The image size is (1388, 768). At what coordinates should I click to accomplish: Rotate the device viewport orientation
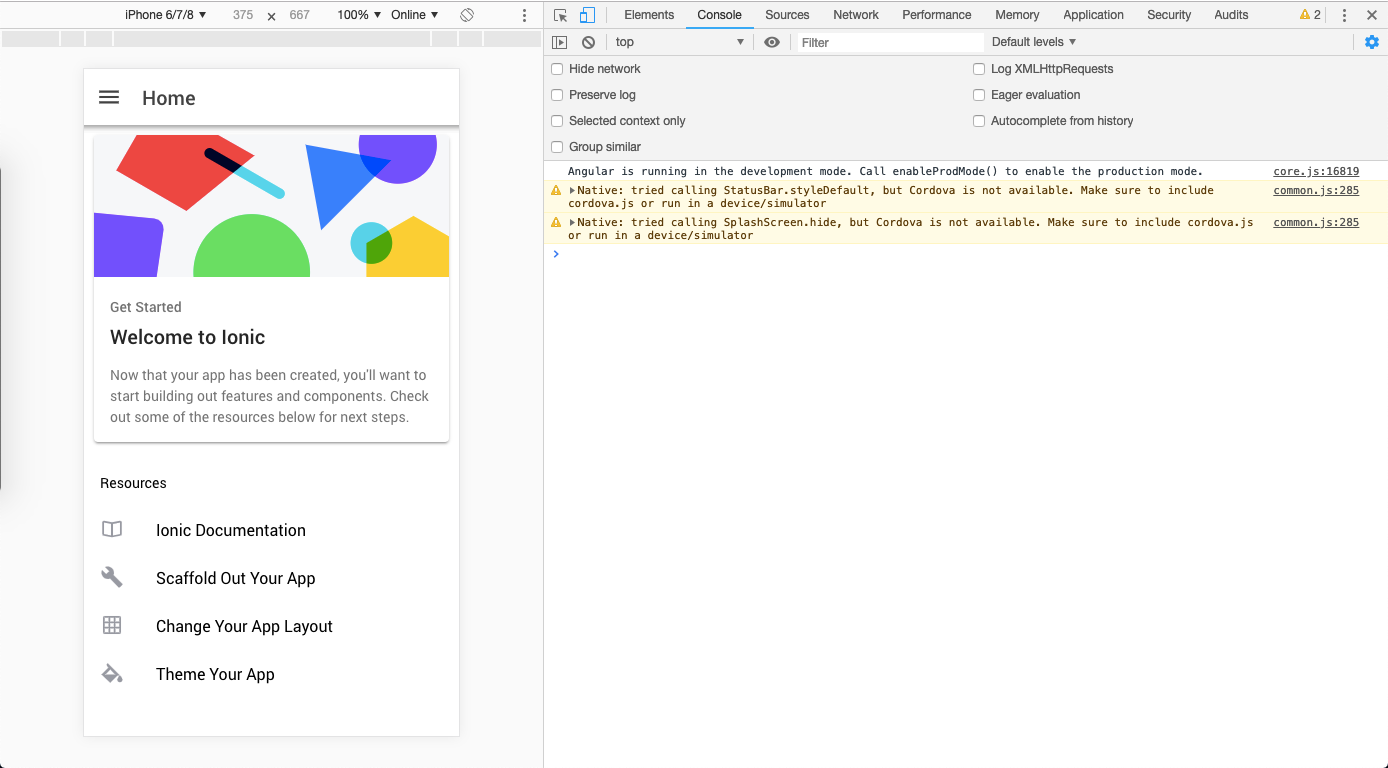pos(467,15)
